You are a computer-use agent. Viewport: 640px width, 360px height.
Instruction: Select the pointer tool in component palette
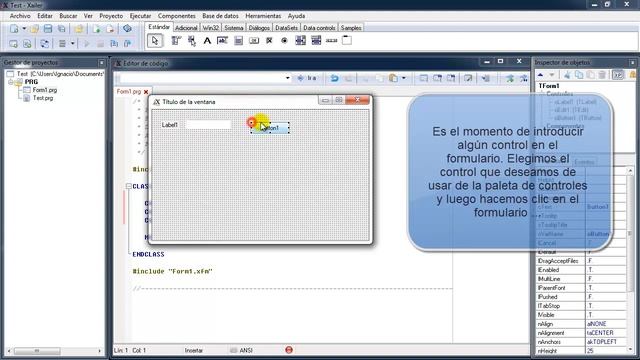click(x=155, y=40)
